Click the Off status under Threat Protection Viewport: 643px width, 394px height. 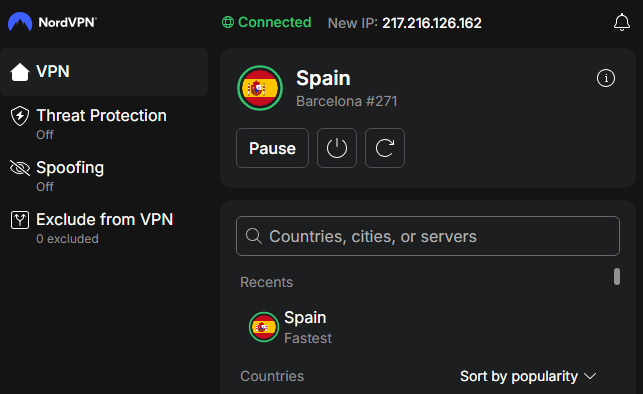coord(45,134)
